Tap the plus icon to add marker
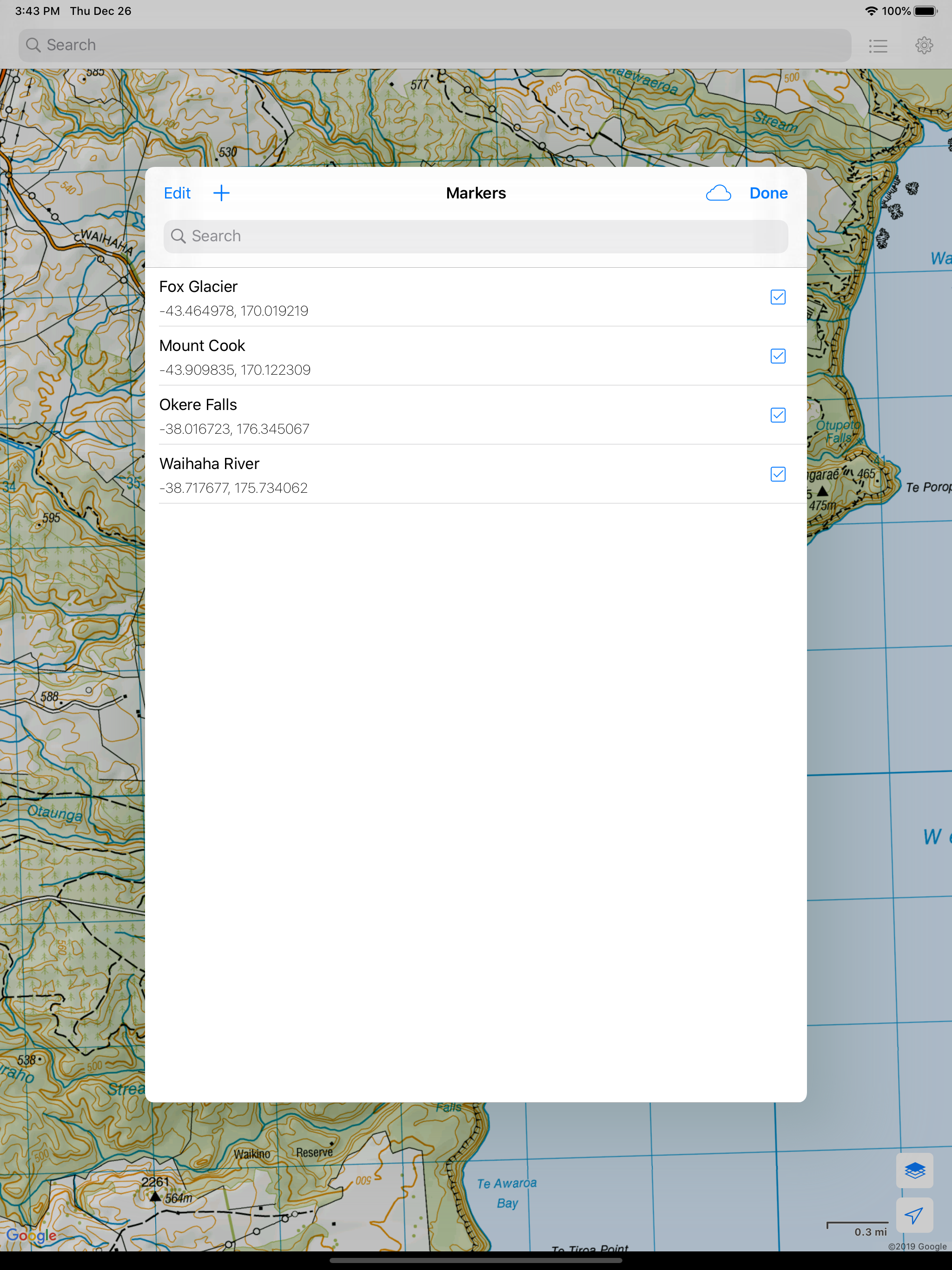The width and height of the screenshot is (952, 1270). click(x=221, y=193)
